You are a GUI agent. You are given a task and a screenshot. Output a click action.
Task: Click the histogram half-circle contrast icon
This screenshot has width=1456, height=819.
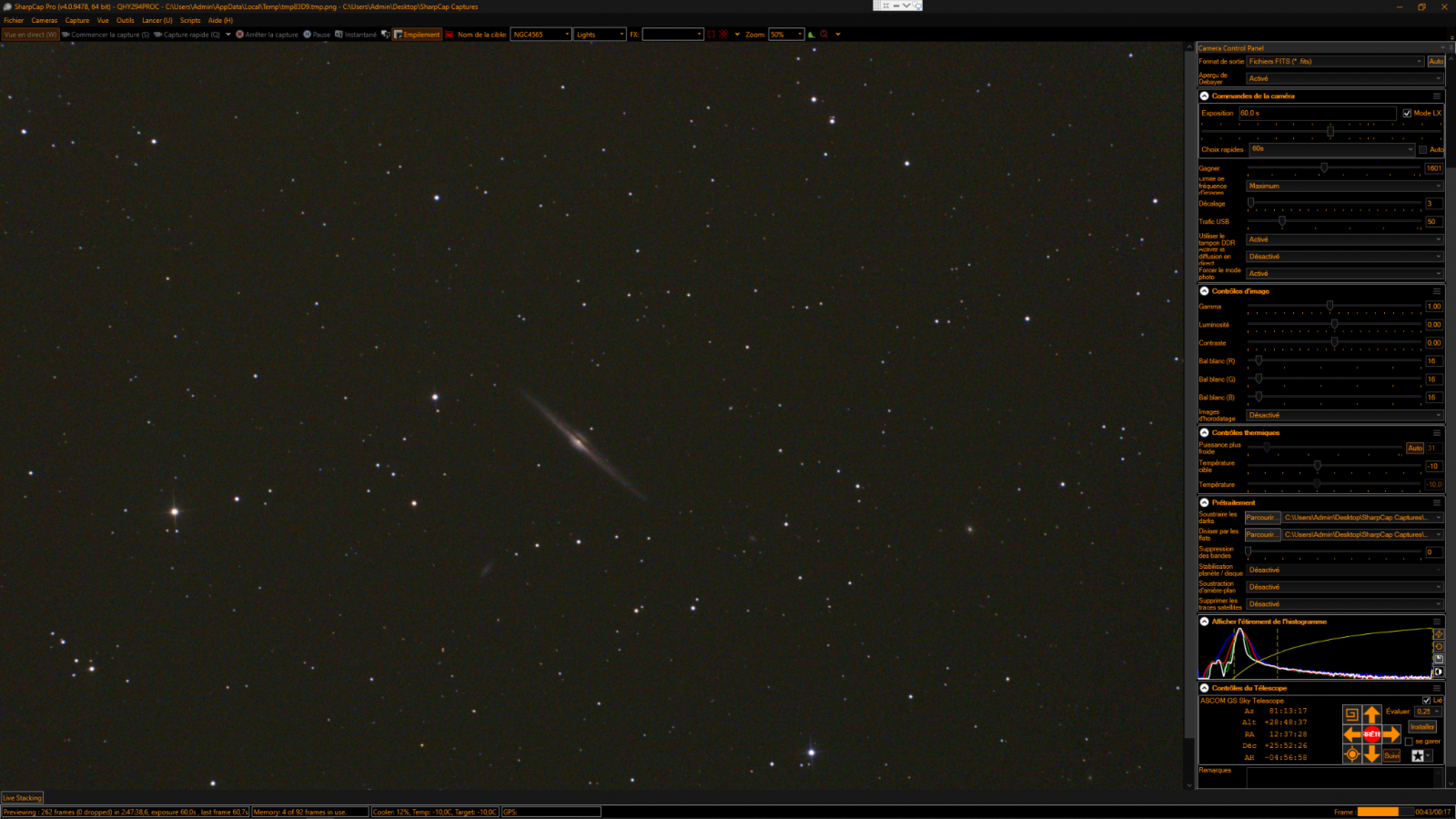1439,672
